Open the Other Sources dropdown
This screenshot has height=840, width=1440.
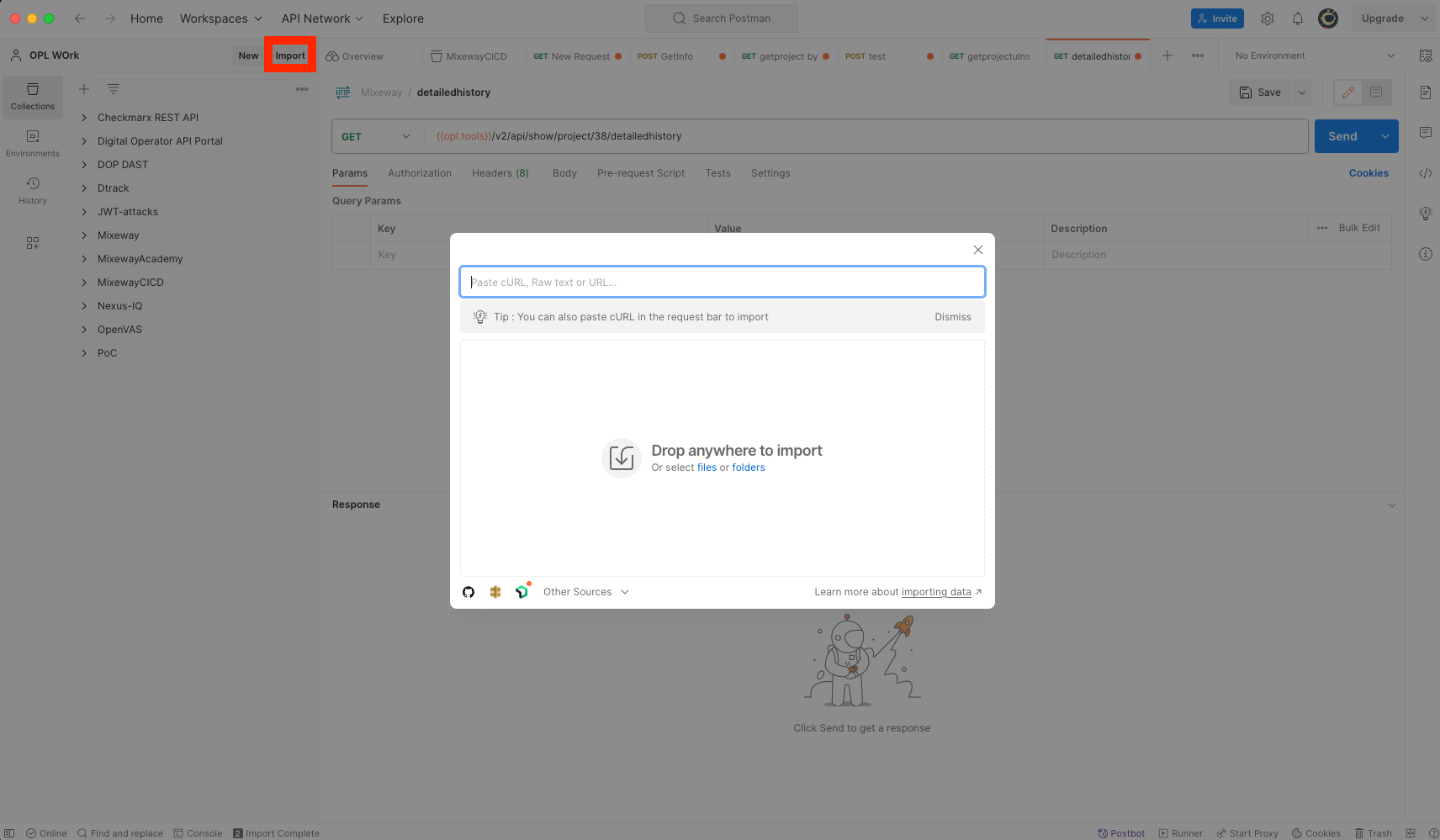[586, 592]
